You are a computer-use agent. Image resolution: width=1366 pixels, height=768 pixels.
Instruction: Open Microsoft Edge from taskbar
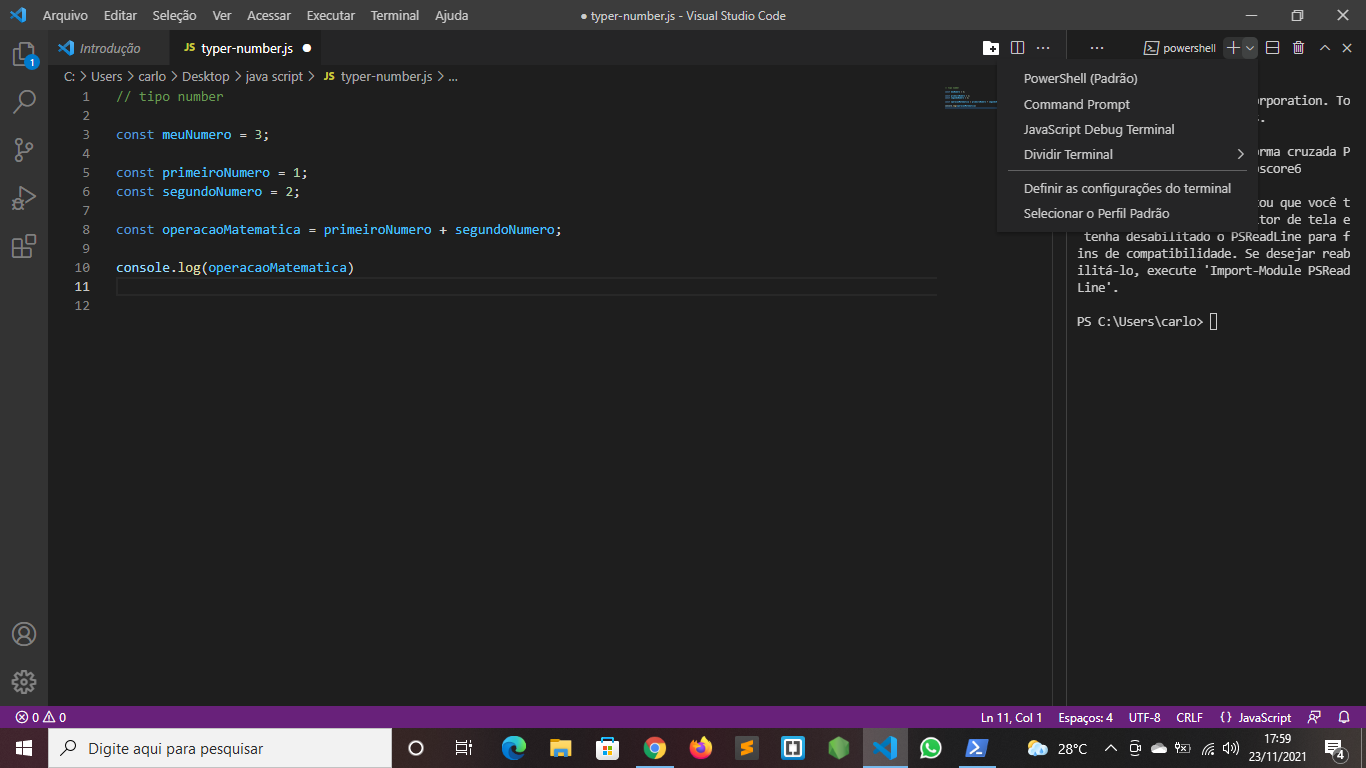(514, 748)
